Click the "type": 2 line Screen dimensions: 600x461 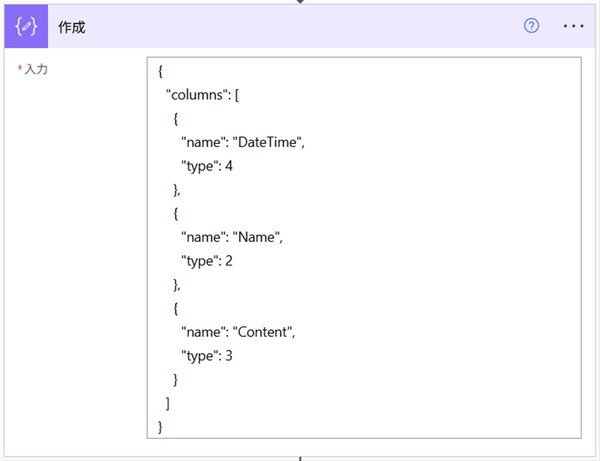point(207,261)
